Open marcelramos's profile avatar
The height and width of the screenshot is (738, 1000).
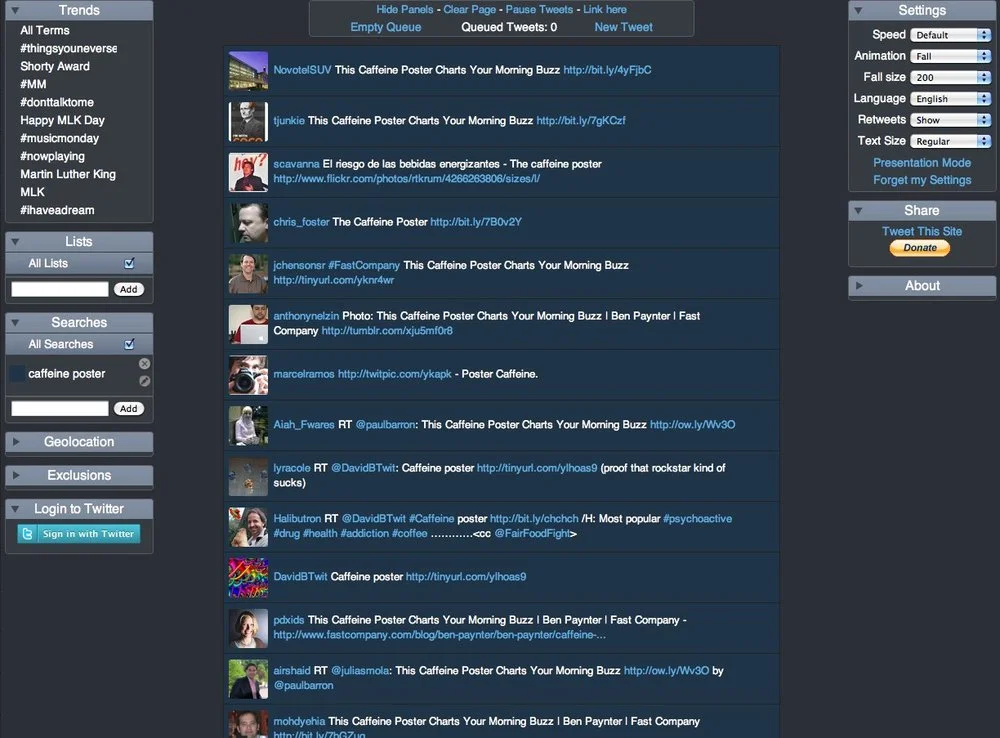click(x=248, y=375)
